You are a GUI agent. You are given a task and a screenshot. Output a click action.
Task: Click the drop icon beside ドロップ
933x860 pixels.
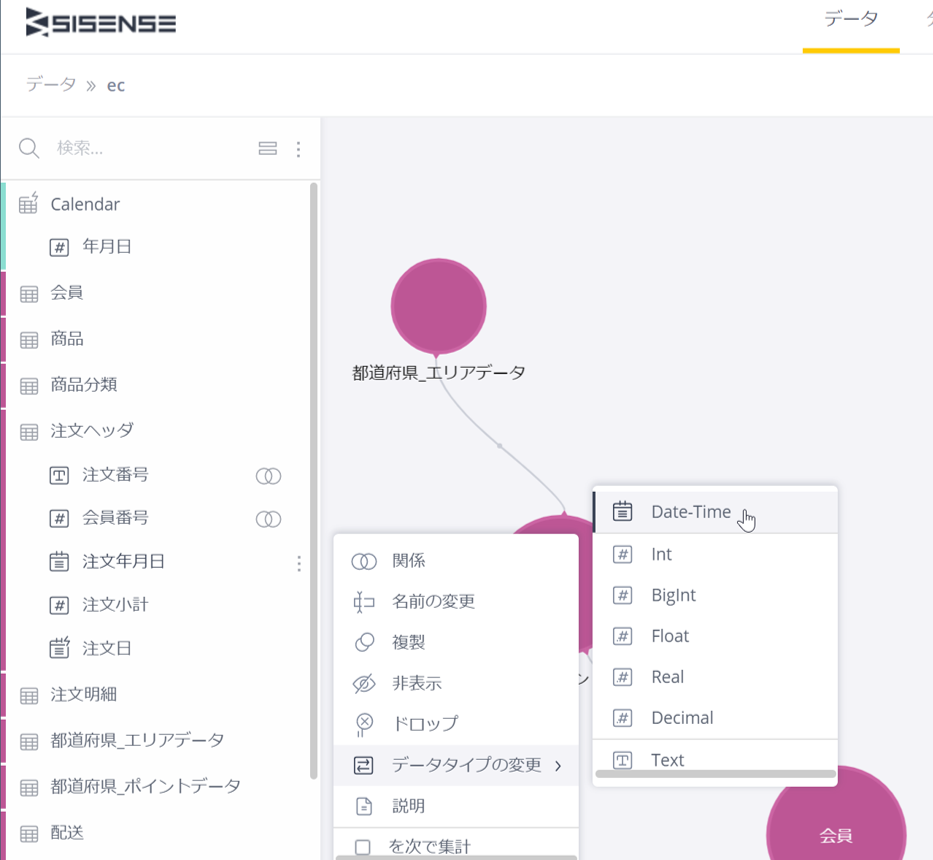(364, 725)
